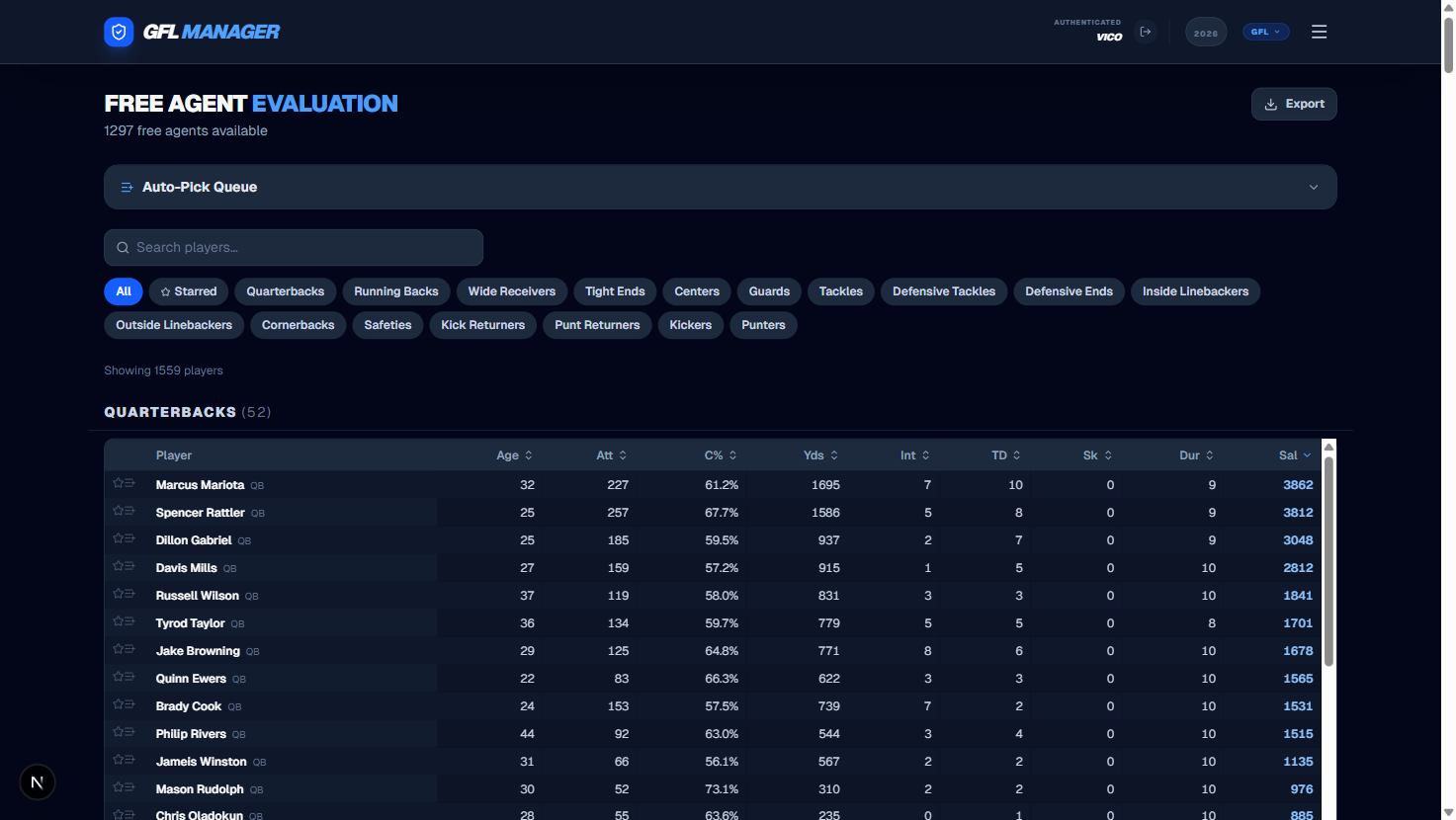Filter by Outside Linebackers
The width and height of the screenshot is (1456, 820).
(x=174, y=325)
